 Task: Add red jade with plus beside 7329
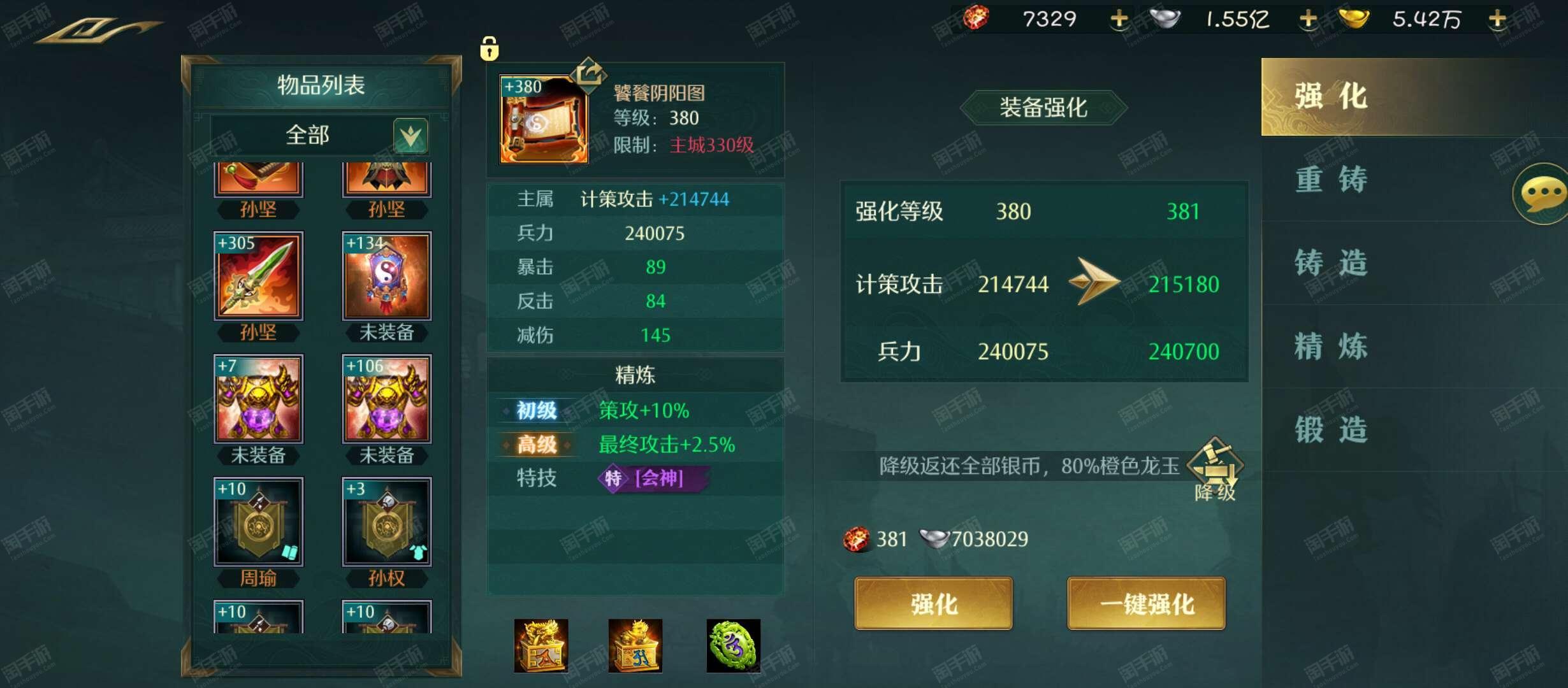click(1119, 19)
